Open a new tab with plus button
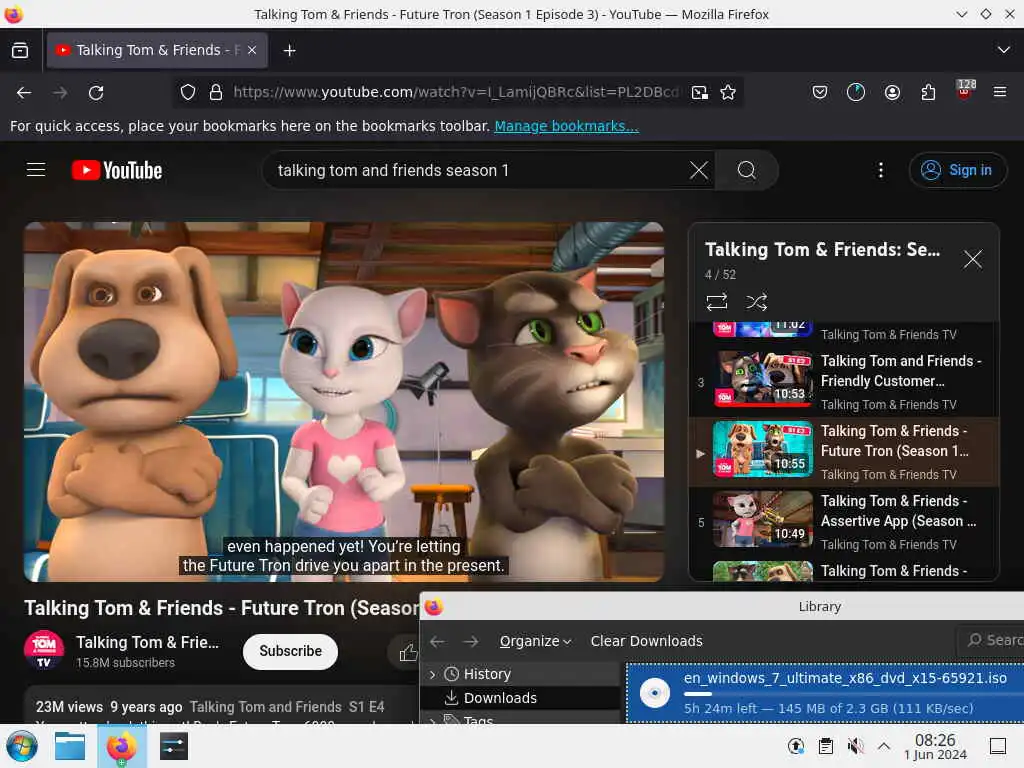This screenshot has width=1024, height=768. [289, 50]
